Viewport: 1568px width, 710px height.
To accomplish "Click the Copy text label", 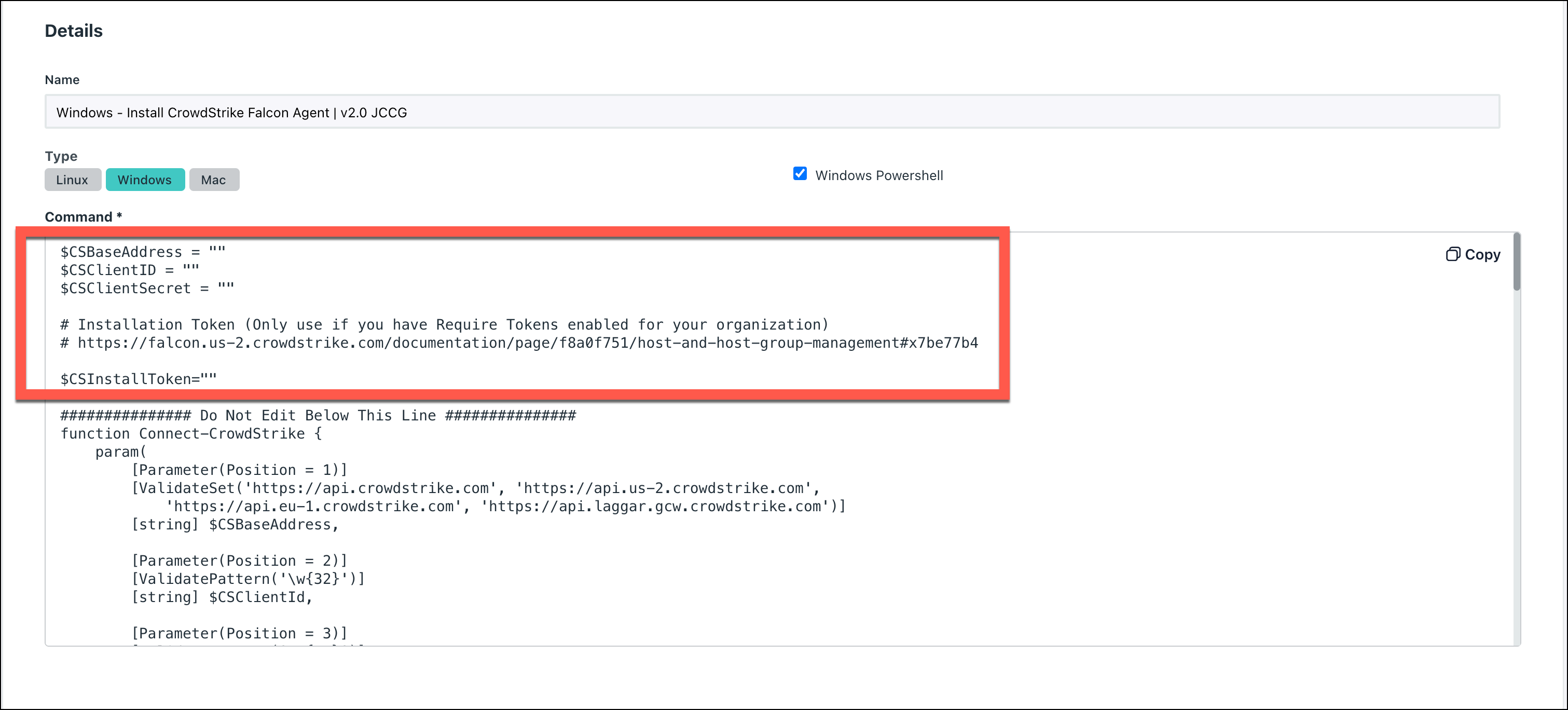I will (x=1482, y=254).
